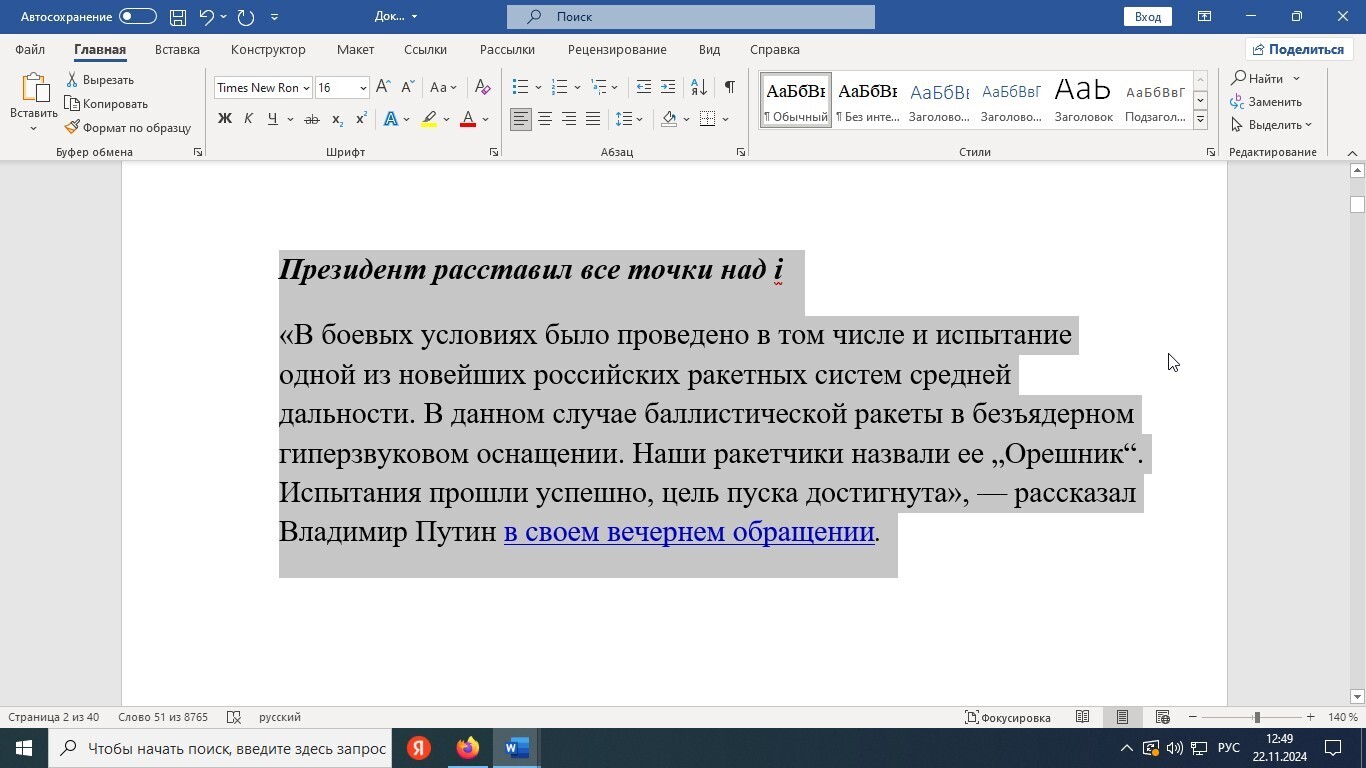Expand the Styles gallery more arrow
This screenshot has height=768, width=1366.
click(x=1200, y=120)
